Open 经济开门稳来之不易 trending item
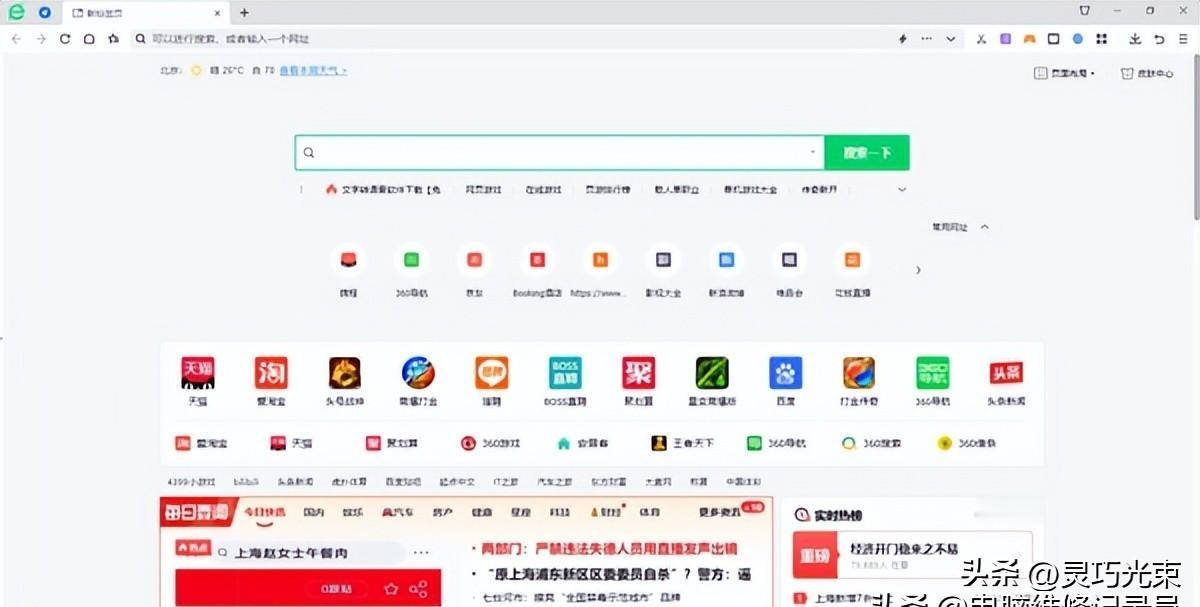The image size is (1200, 607). coord(904,549)
